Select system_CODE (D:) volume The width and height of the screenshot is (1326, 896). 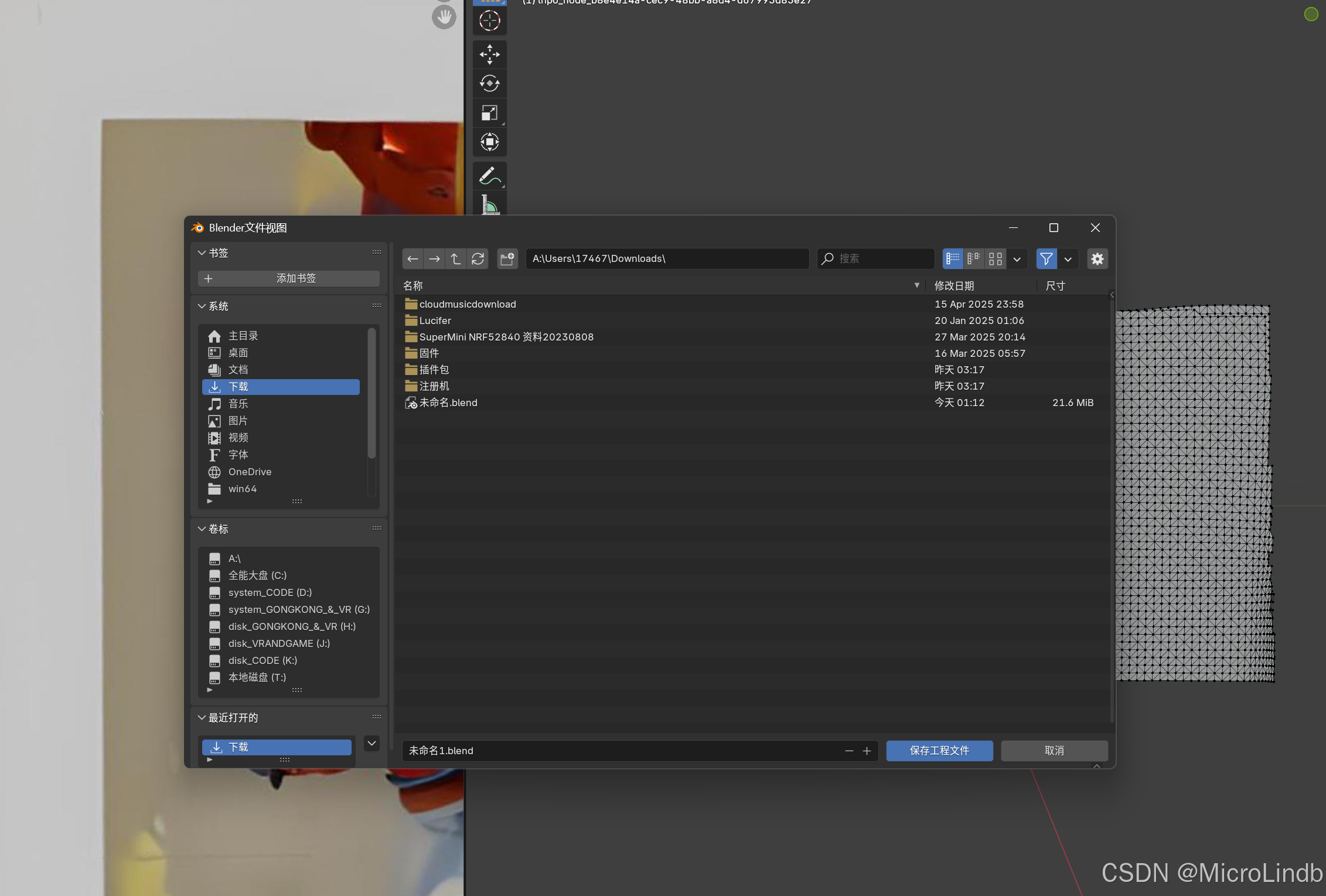[x=270, y=592]
